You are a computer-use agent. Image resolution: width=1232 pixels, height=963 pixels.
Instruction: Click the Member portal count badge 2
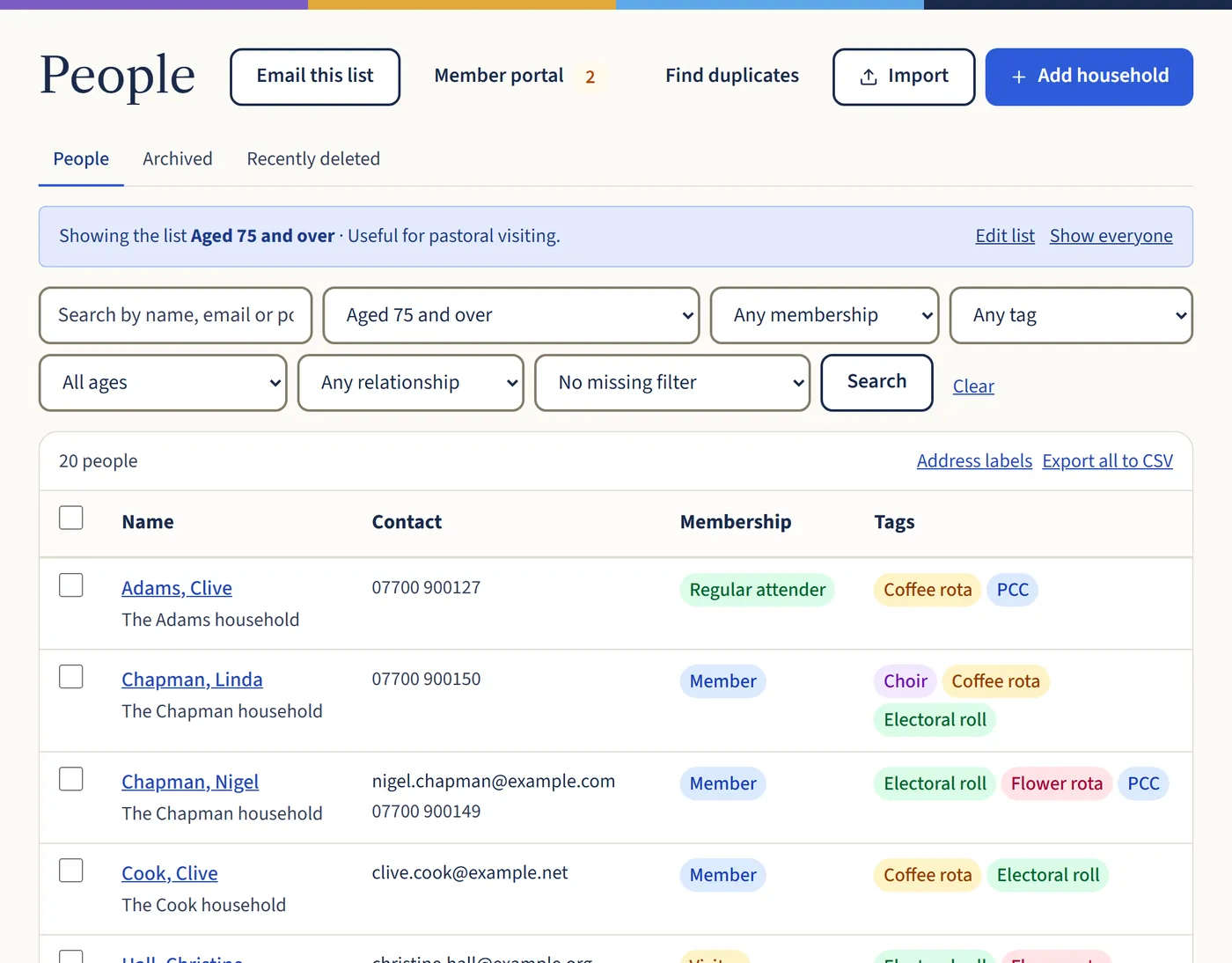pyautogui.click(x=590, y=77)
